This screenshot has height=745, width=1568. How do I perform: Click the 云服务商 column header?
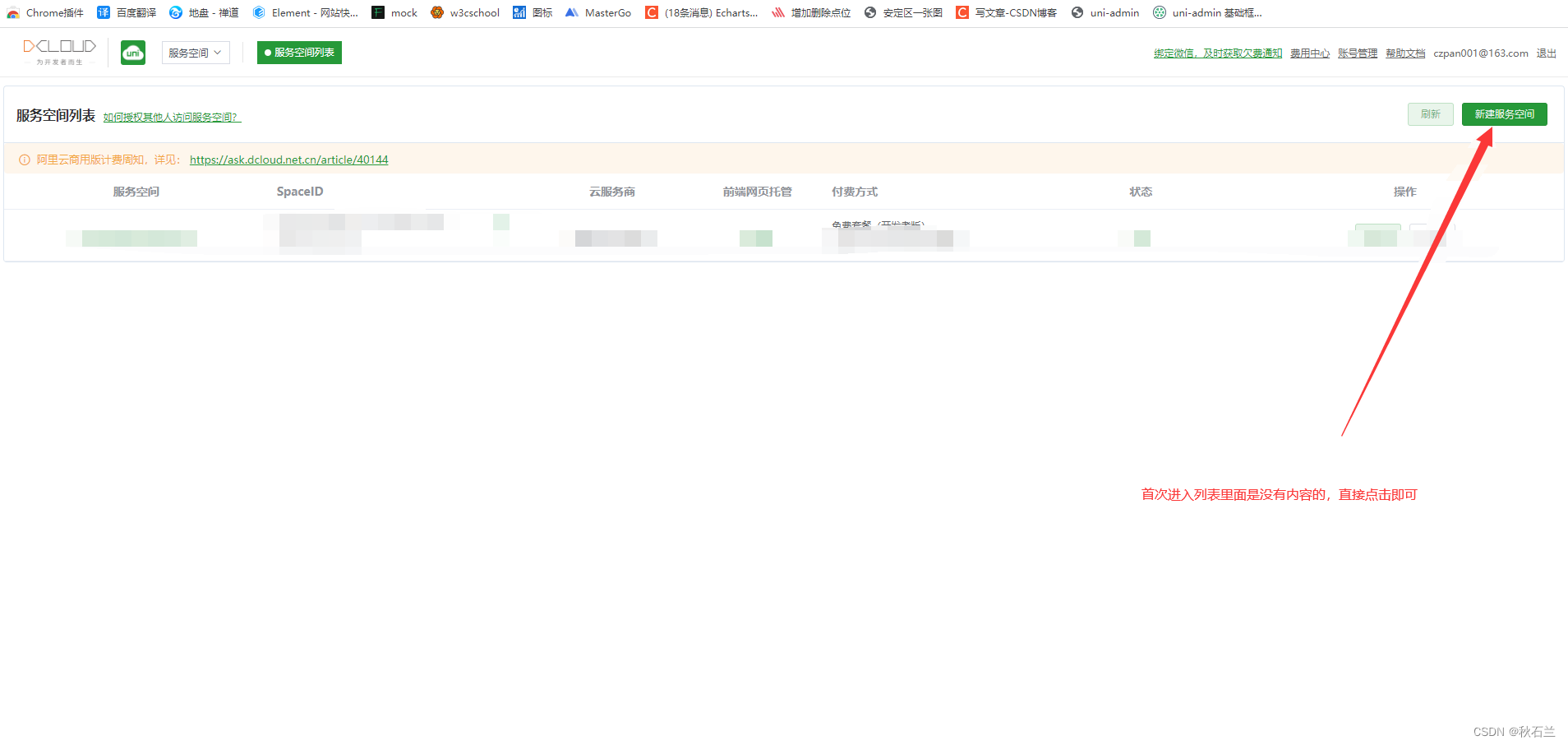[611, 192]
